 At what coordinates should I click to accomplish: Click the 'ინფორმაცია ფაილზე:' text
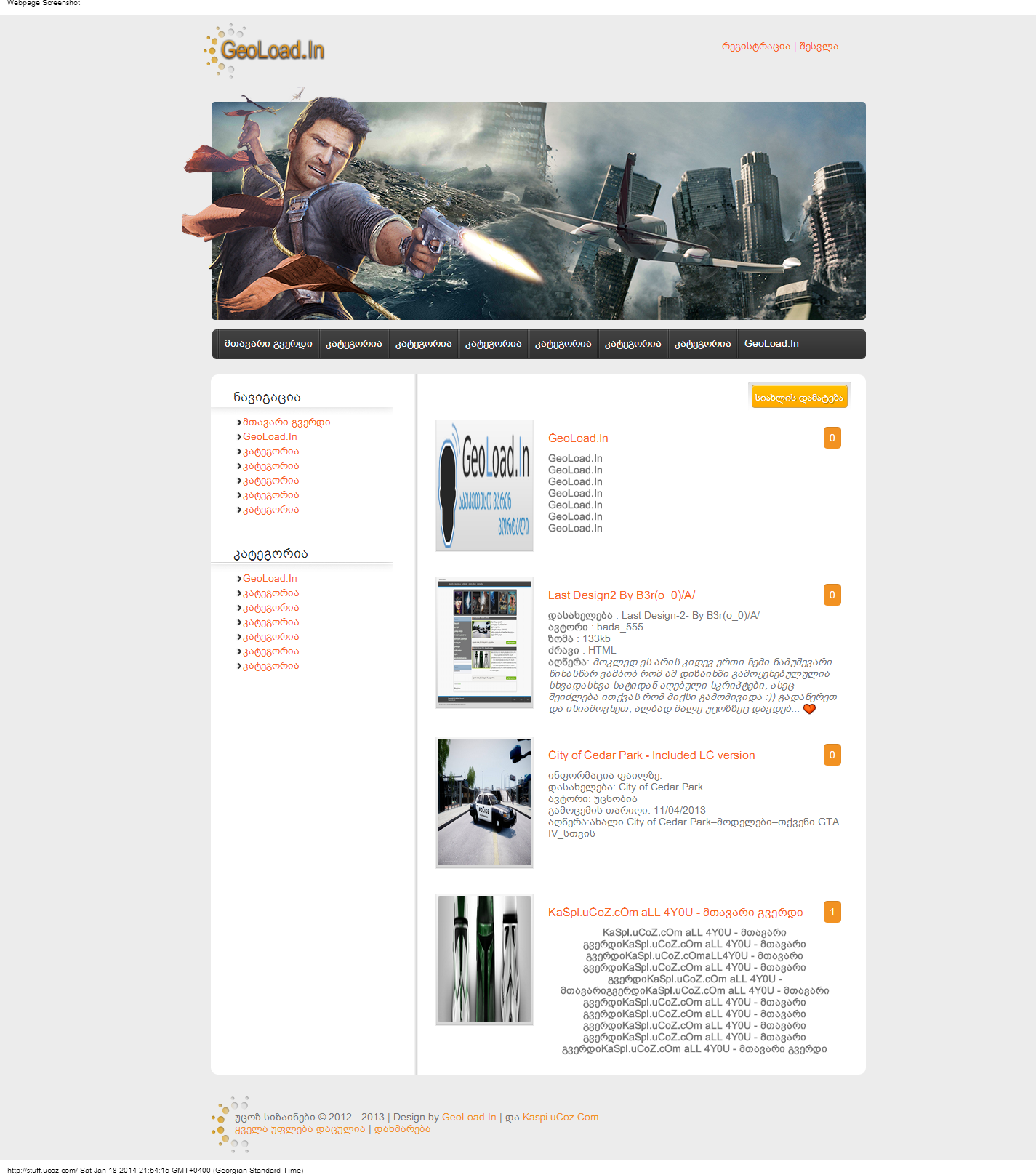click(x=605, y=776)
